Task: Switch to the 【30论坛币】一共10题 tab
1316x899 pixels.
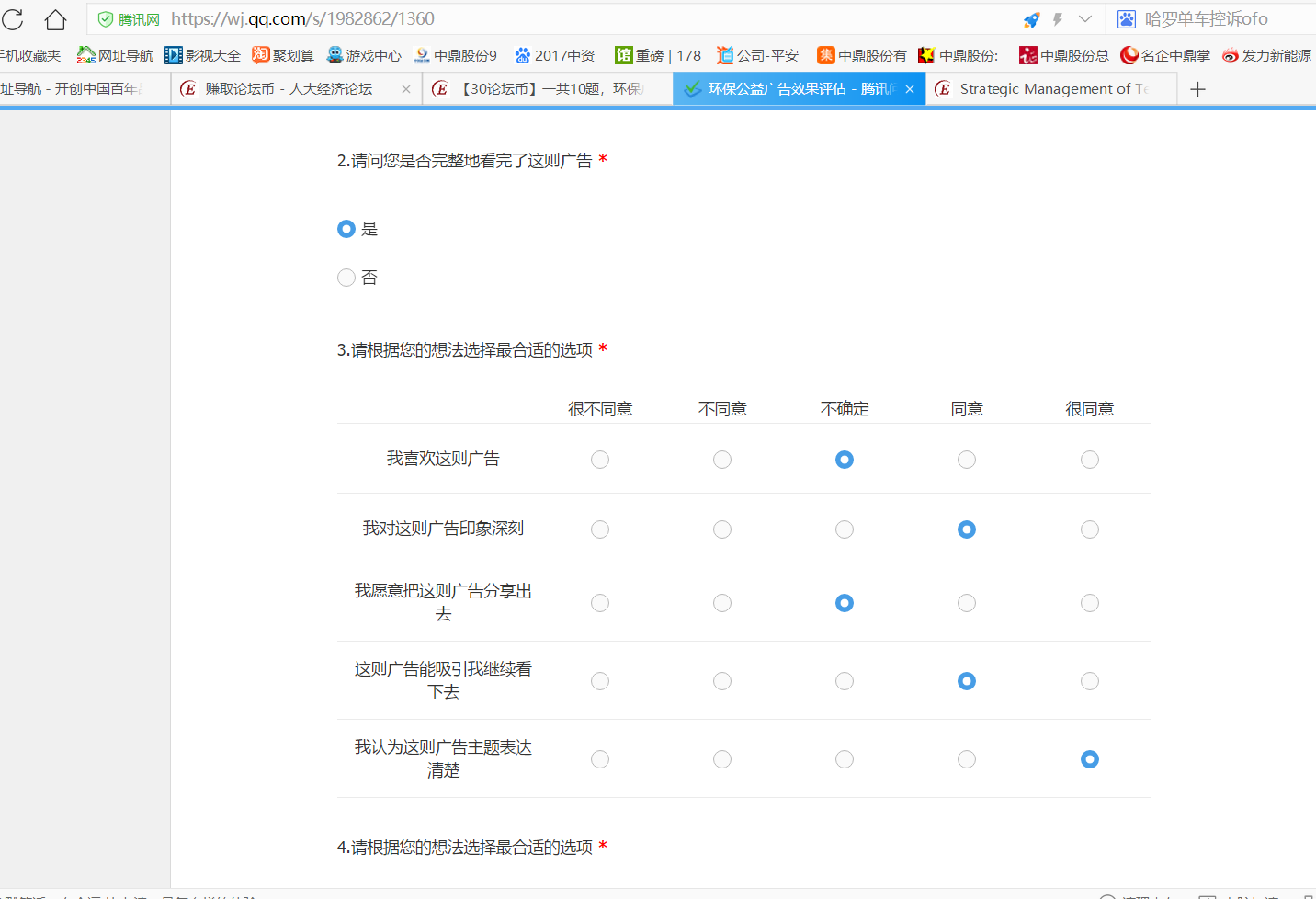Action: click(548, 89)
